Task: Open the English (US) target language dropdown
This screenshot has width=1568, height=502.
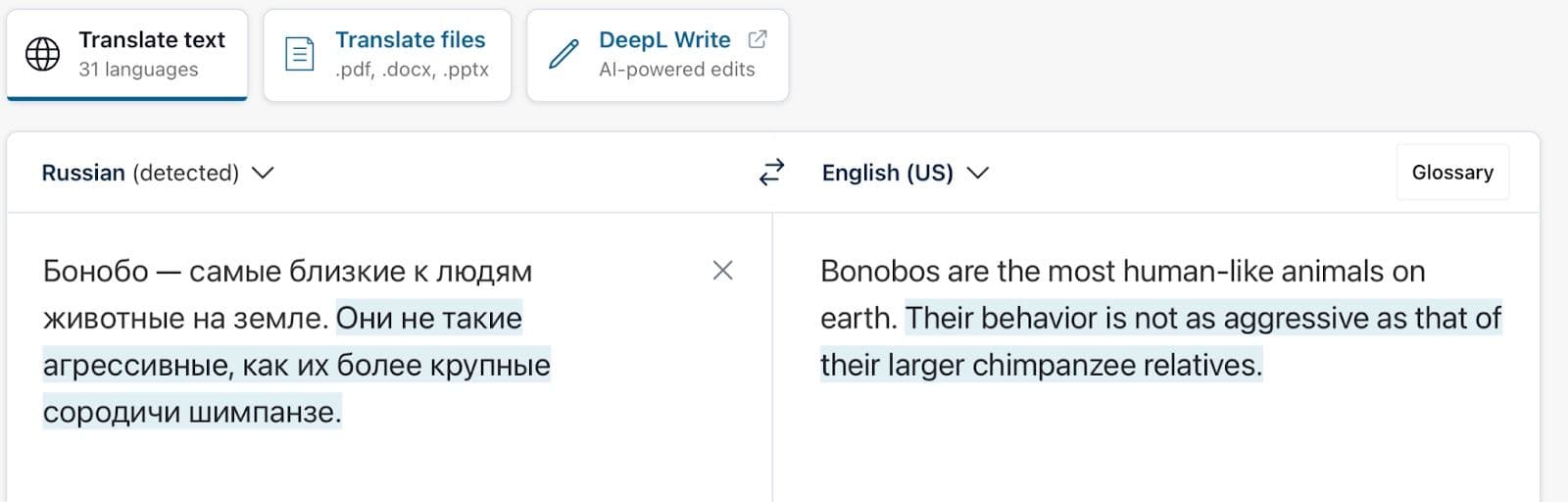Action: (x=887, y=173)
